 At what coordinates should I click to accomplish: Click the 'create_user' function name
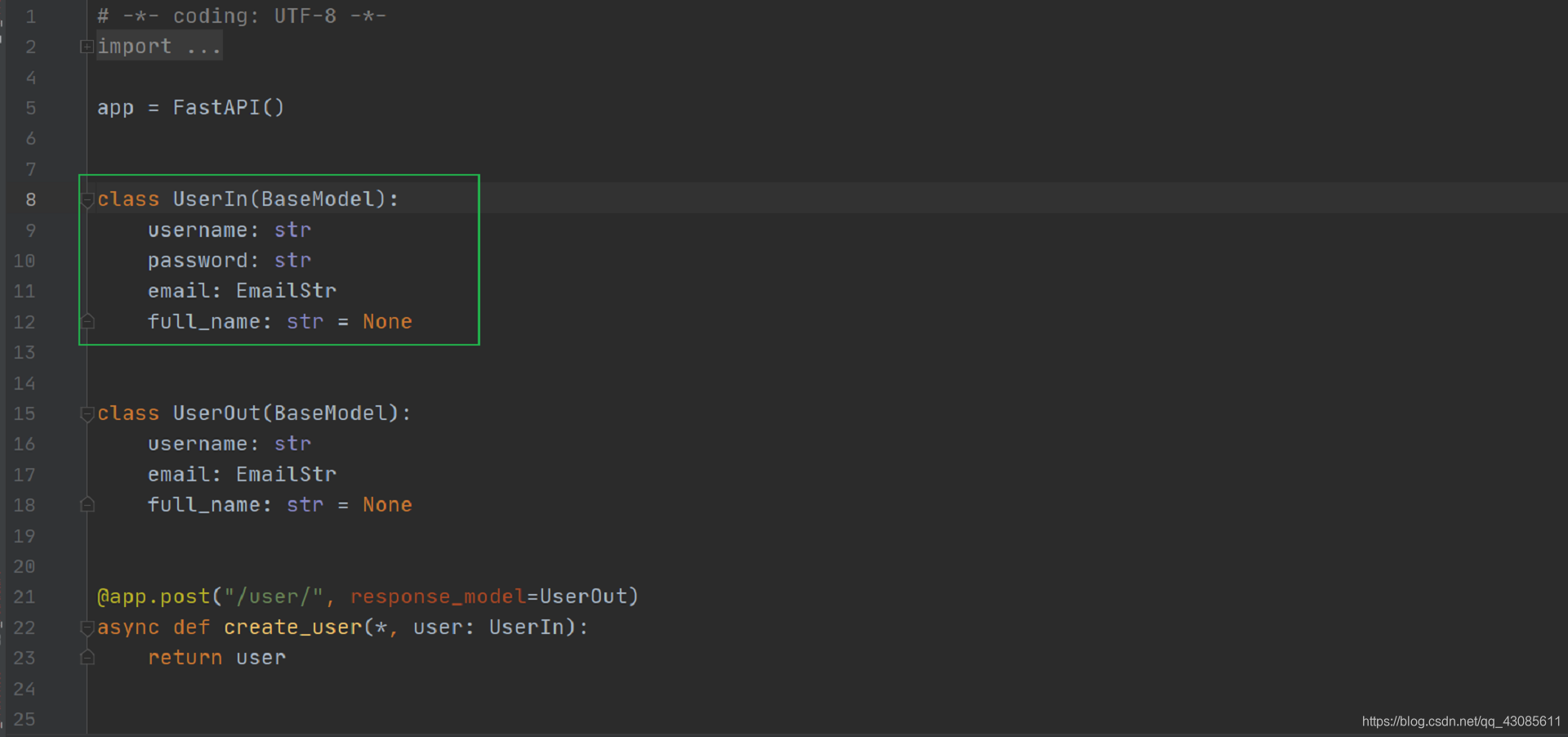292,628
